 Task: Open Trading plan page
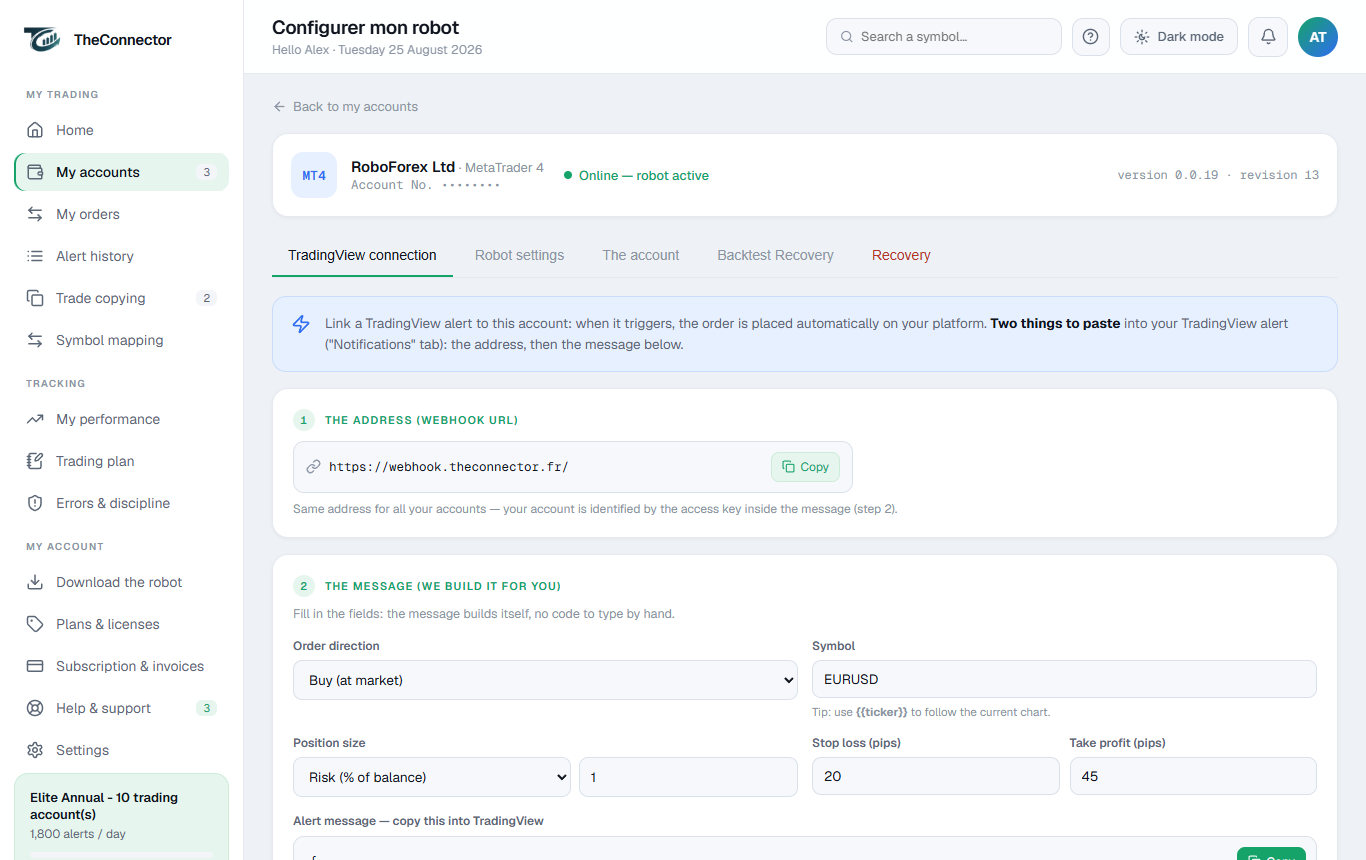121,461
